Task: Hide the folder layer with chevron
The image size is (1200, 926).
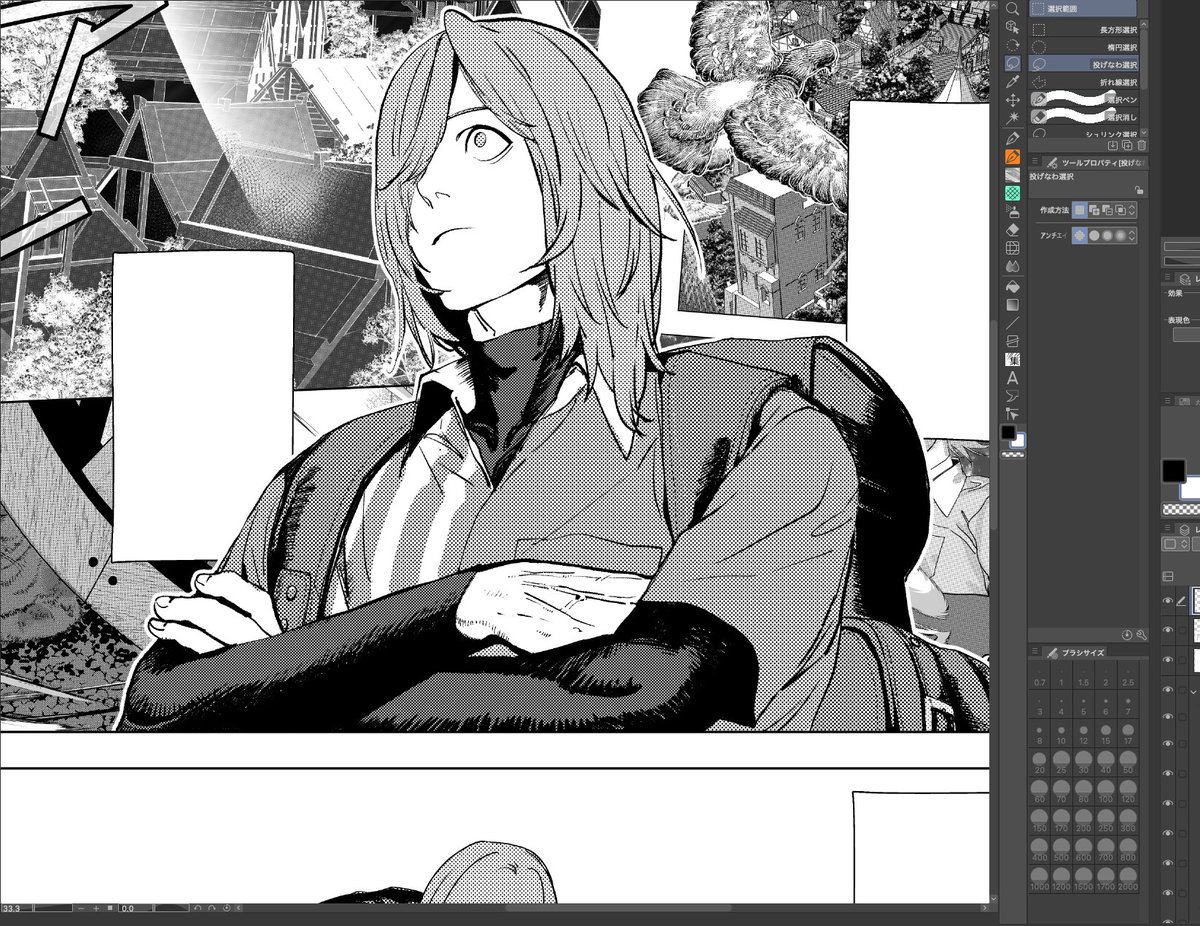Action: point(1168,690)
